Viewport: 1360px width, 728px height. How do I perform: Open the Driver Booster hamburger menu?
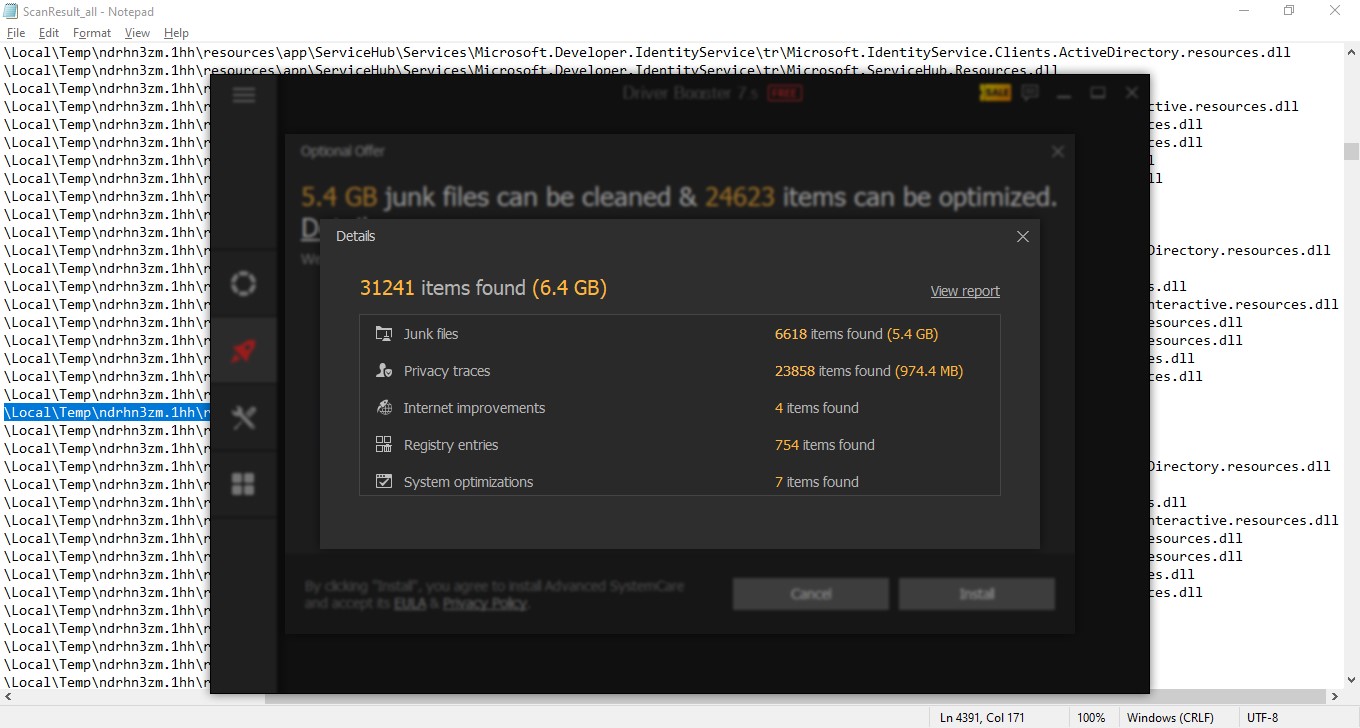pos(243,95)
